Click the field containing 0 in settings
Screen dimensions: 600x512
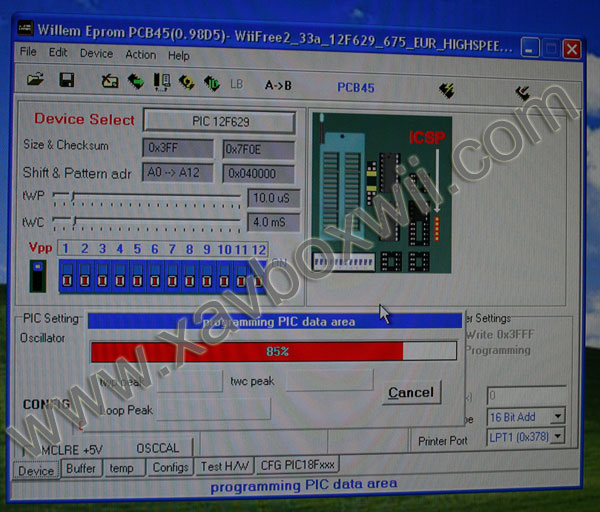coord(526,395)
